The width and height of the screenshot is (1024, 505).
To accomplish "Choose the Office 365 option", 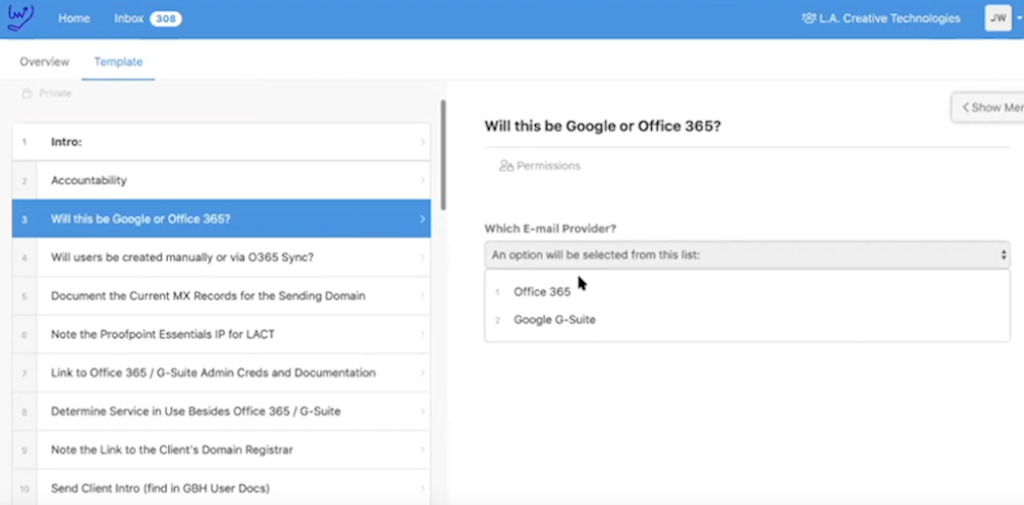I will [542, 292].
